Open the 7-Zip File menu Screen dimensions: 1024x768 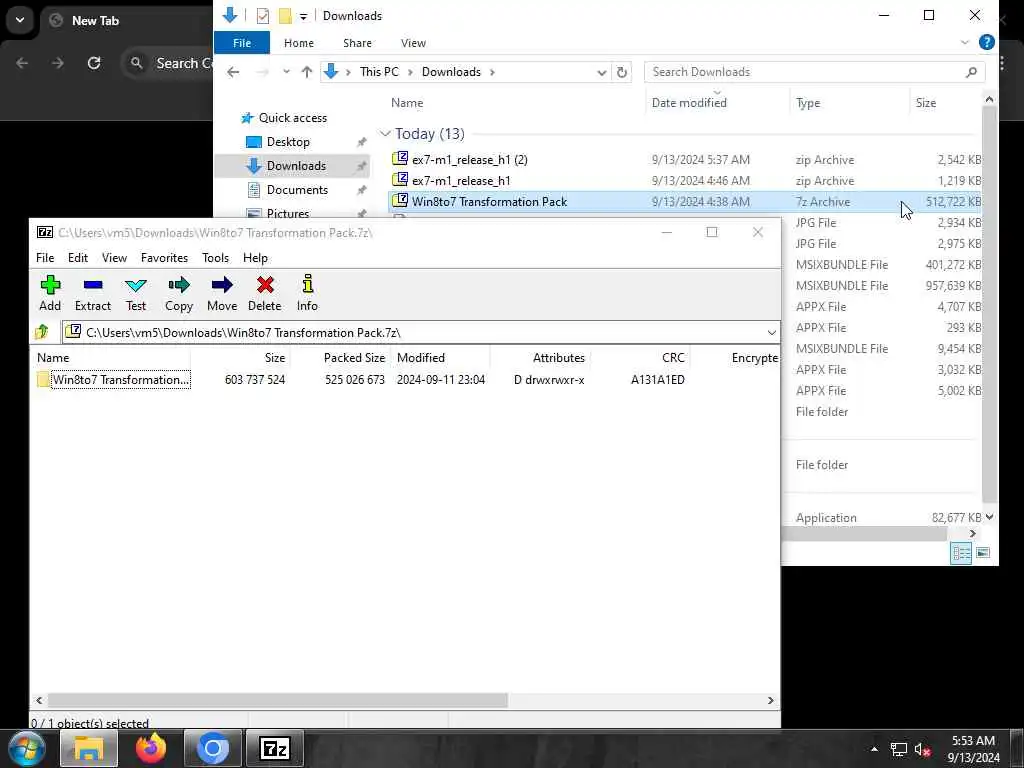(x=45, y=258)
